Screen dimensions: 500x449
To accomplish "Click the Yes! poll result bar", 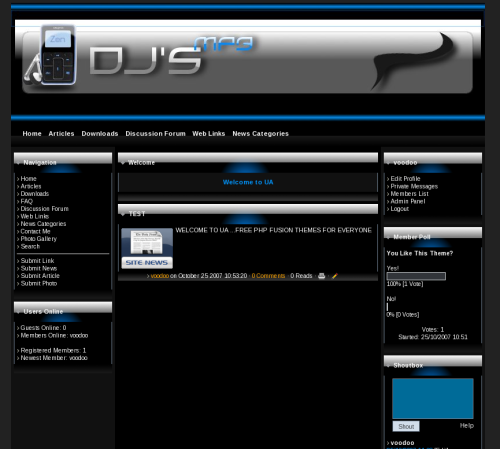I will pyautogui.click(x=416, y=276).
